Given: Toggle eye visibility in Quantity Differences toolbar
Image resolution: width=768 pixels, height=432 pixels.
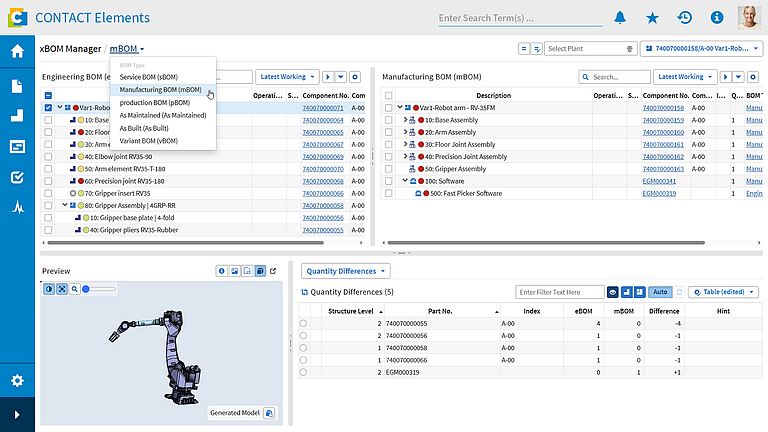Looking at the screenshot, I should [x=613, y=292].
